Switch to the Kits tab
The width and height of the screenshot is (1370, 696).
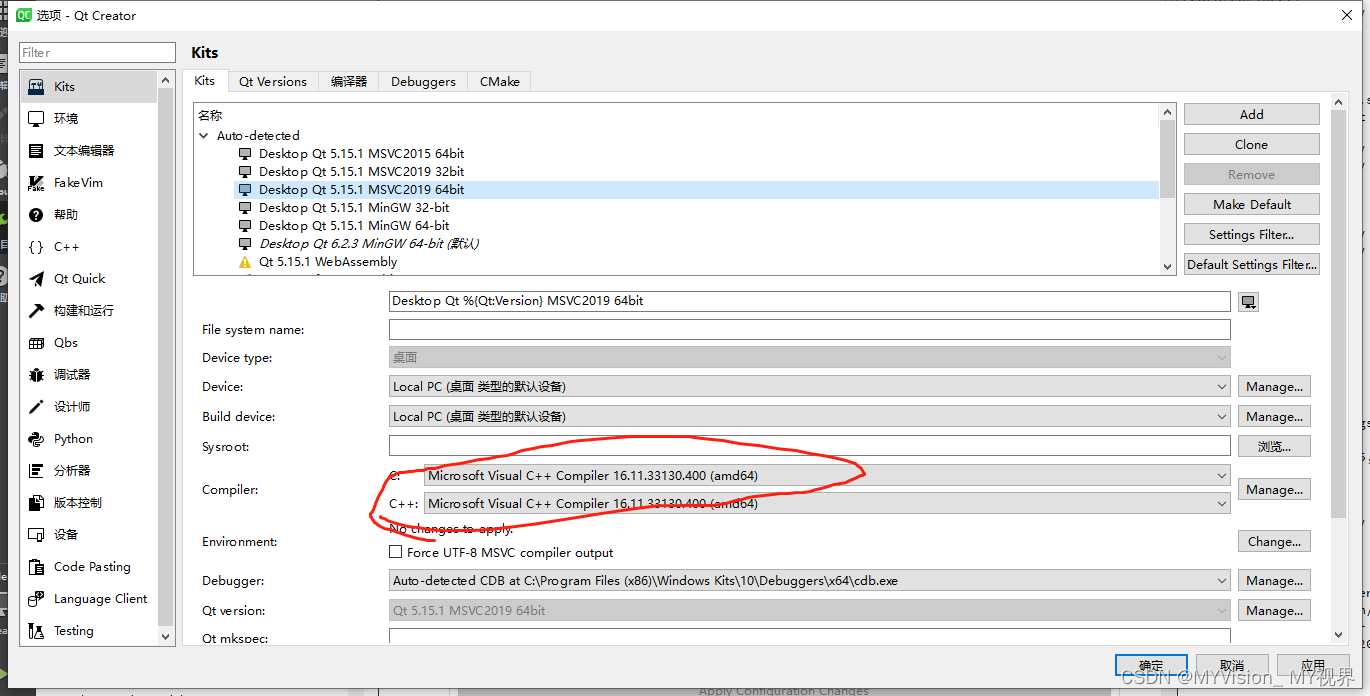[x=205, y=81]
